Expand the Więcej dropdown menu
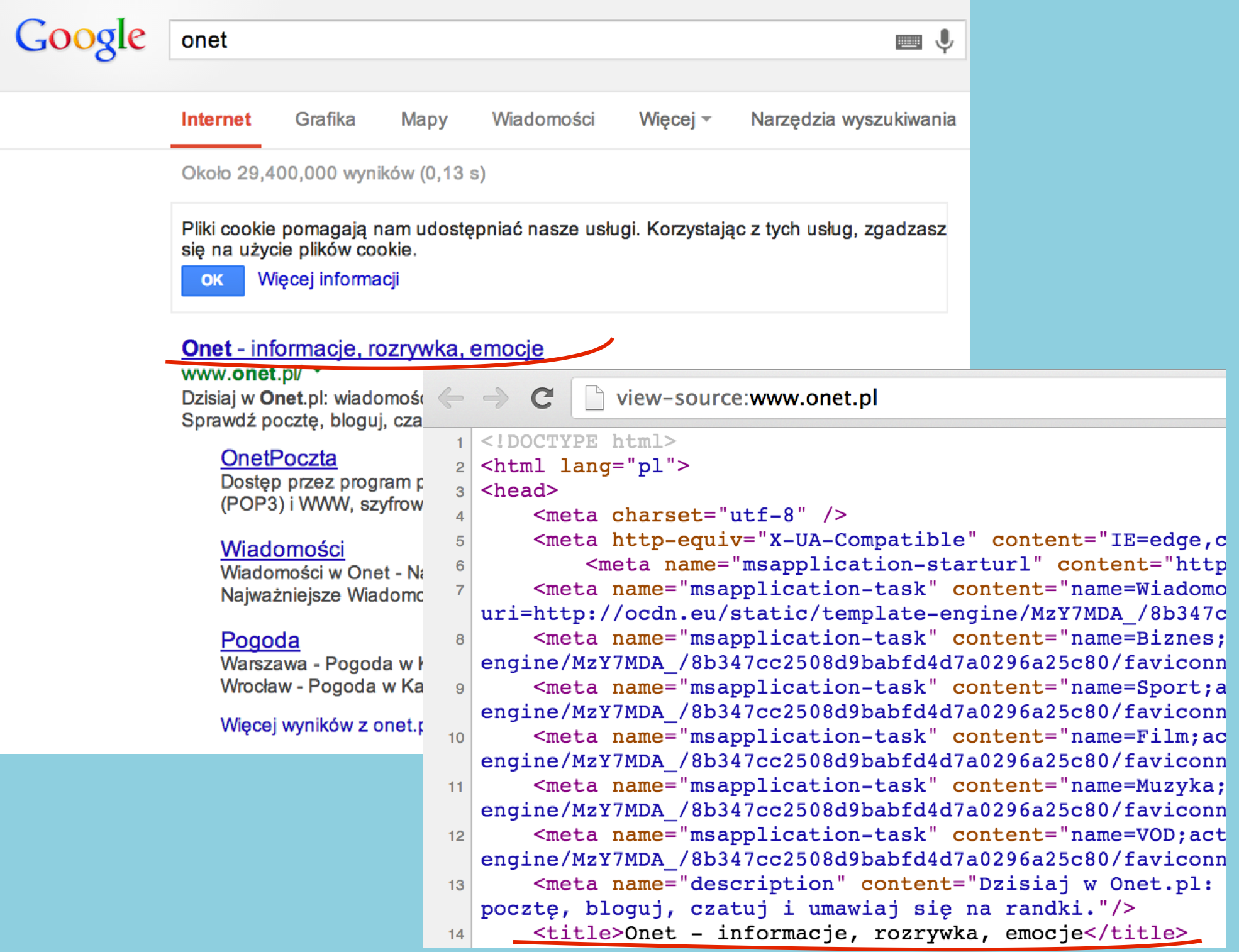The image size is (1239, 952). pos(674,119)
